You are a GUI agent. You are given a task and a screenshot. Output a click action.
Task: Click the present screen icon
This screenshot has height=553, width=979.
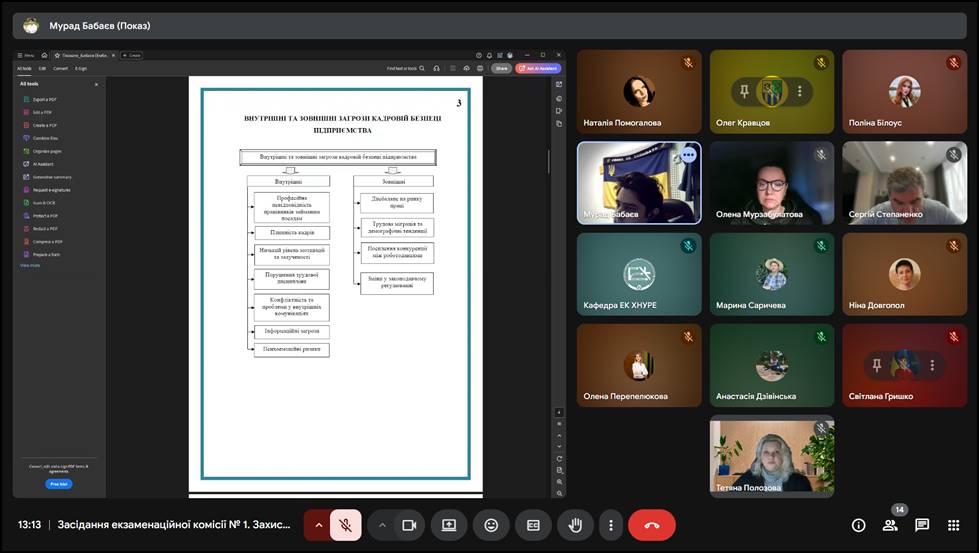(449, 525)
